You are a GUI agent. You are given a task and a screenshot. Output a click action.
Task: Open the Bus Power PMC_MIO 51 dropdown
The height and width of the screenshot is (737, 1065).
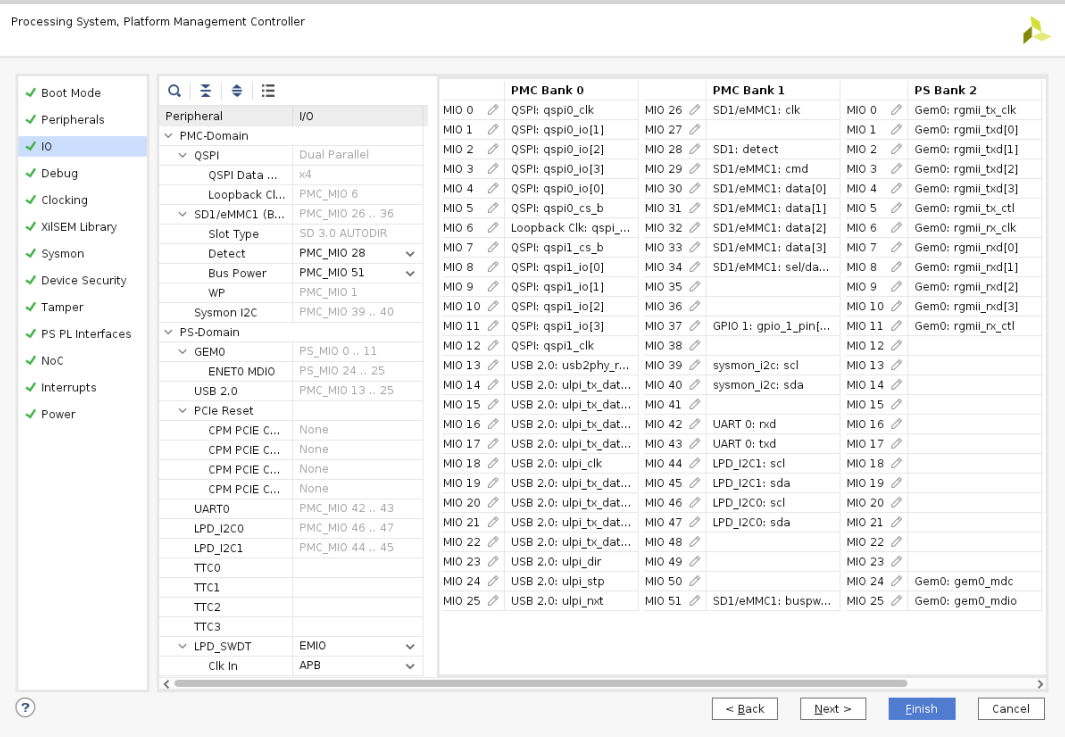[x=409, y=273]
